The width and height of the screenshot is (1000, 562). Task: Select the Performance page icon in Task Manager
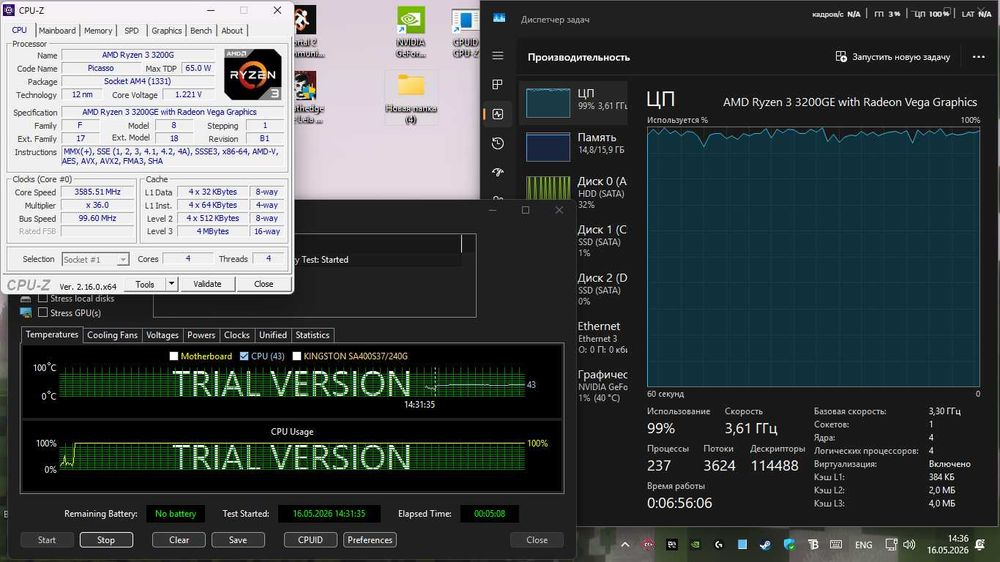(498, 114)
